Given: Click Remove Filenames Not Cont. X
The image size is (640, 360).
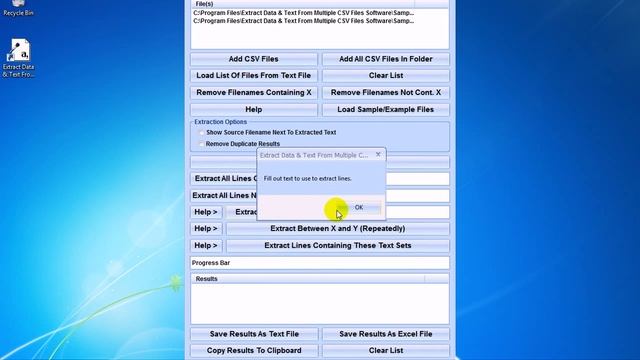Looking at the screenshot, I should coord(386,93).
